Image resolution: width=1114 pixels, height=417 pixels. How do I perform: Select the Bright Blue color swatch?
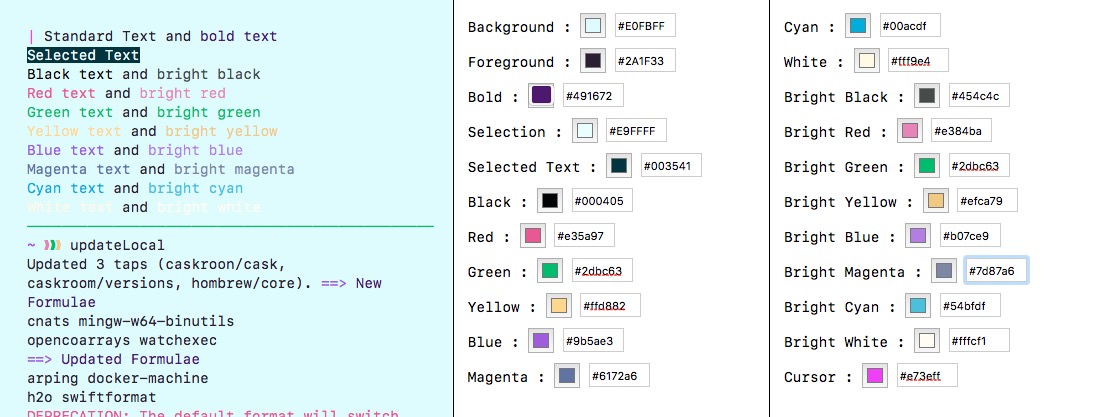pos(919,236)
